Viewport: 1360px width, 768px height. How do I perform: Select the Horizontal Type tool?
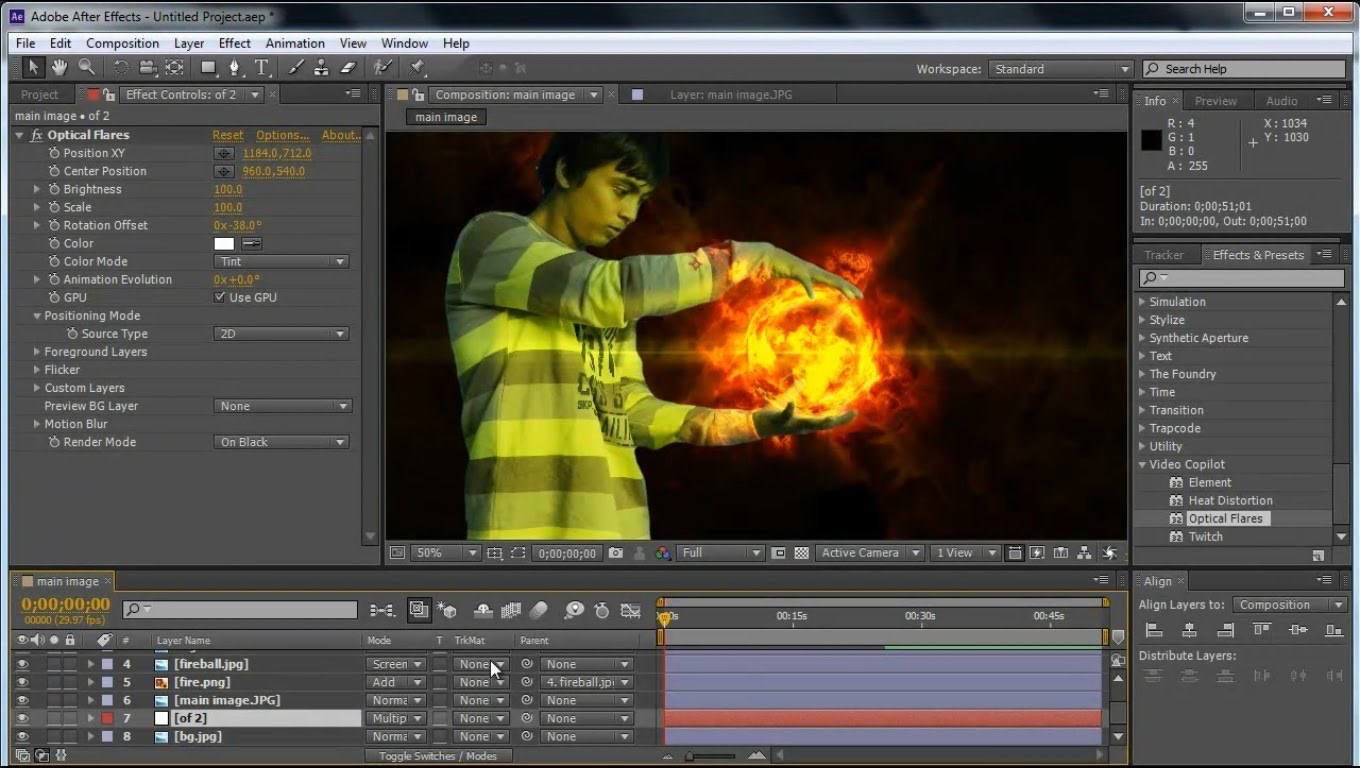tap(262, 69)
